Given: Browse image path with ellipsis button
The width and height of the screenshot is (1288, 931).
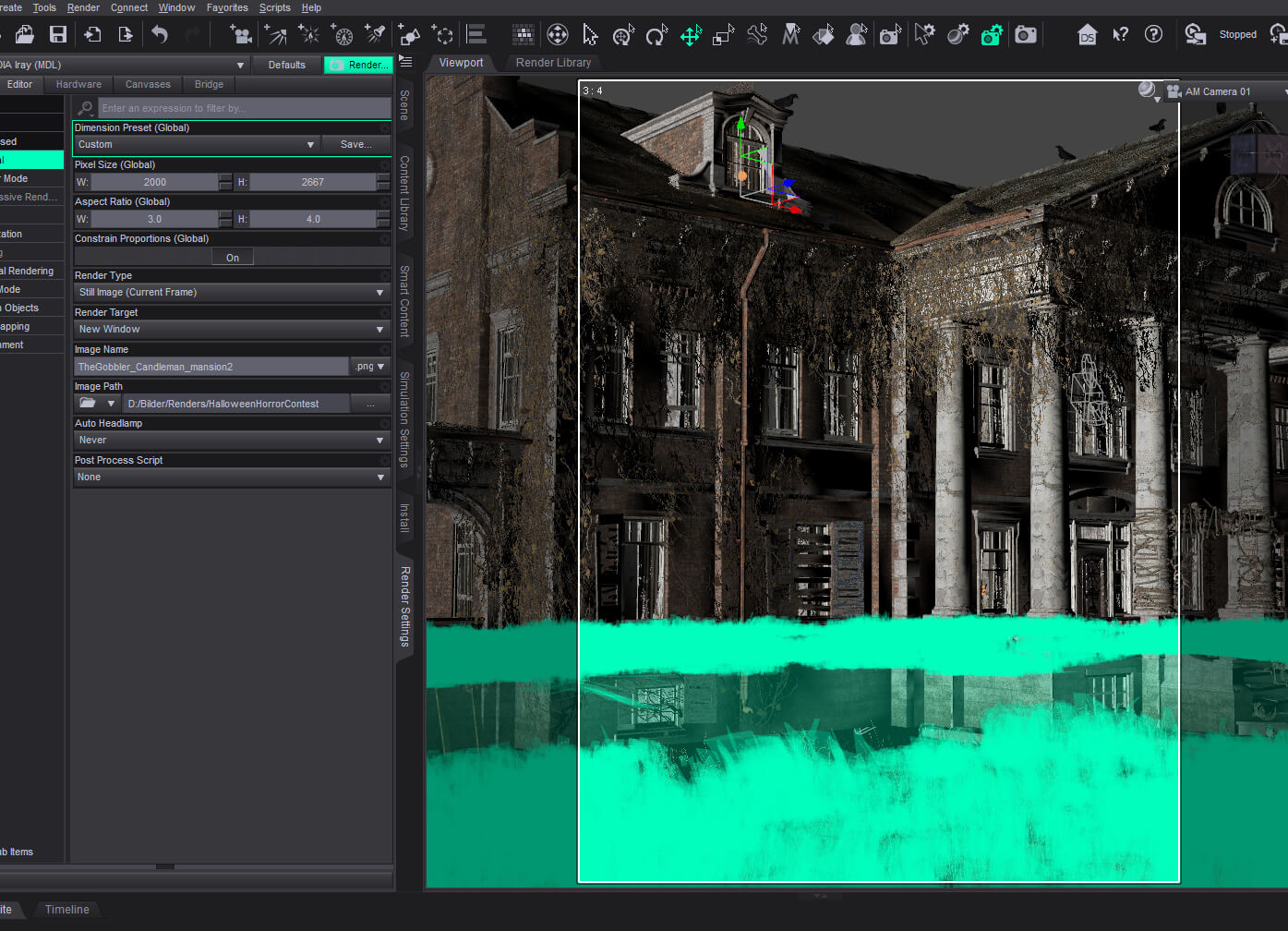Looking at the screenshot, I should coord(370,404).
